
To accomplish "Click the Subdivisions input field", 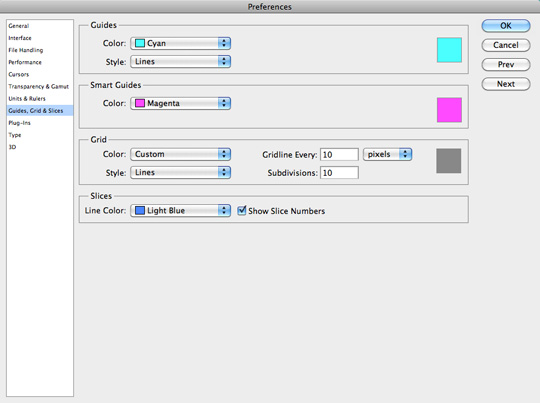I will 339,173.
